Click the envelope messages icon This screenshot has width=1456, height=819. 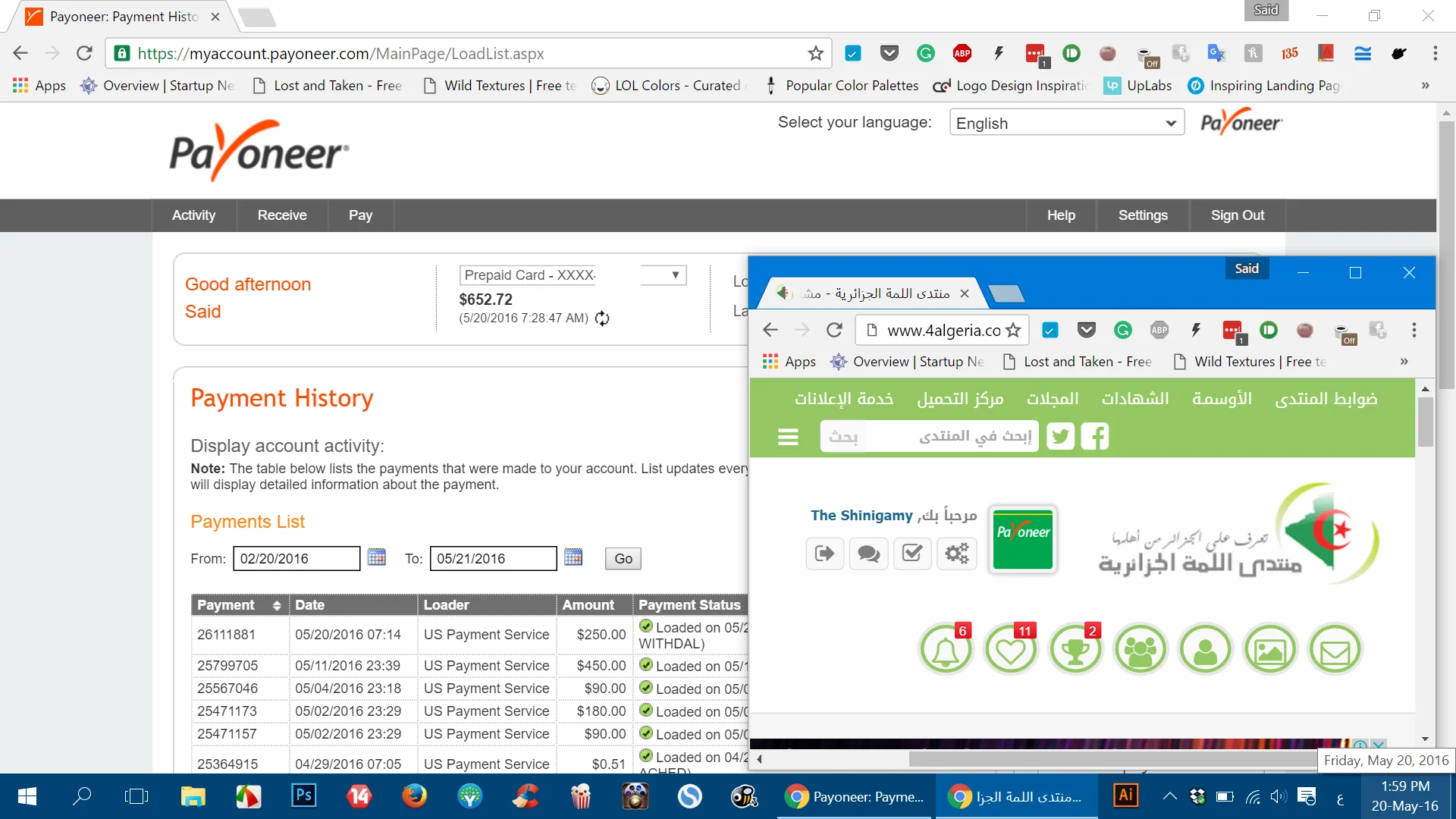pos(1335,650)
